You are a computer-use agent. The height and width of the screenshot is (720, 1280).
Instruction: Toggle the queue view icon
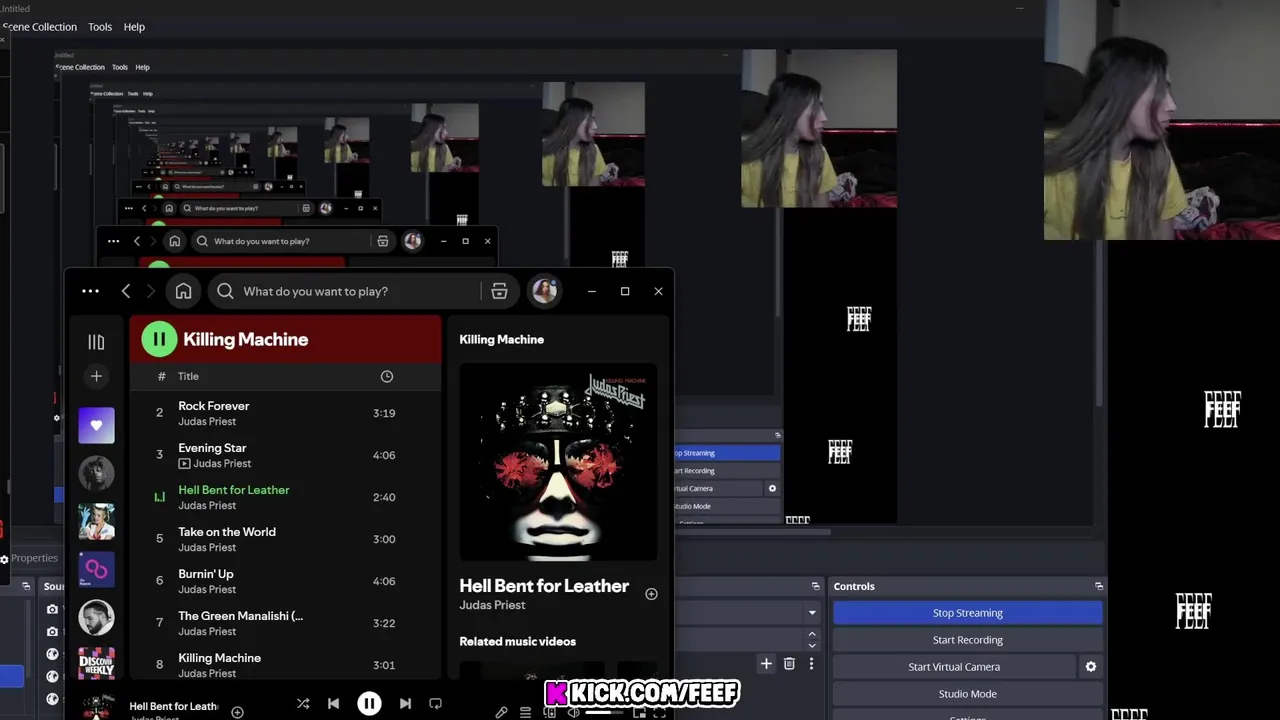tap(525, 712)
